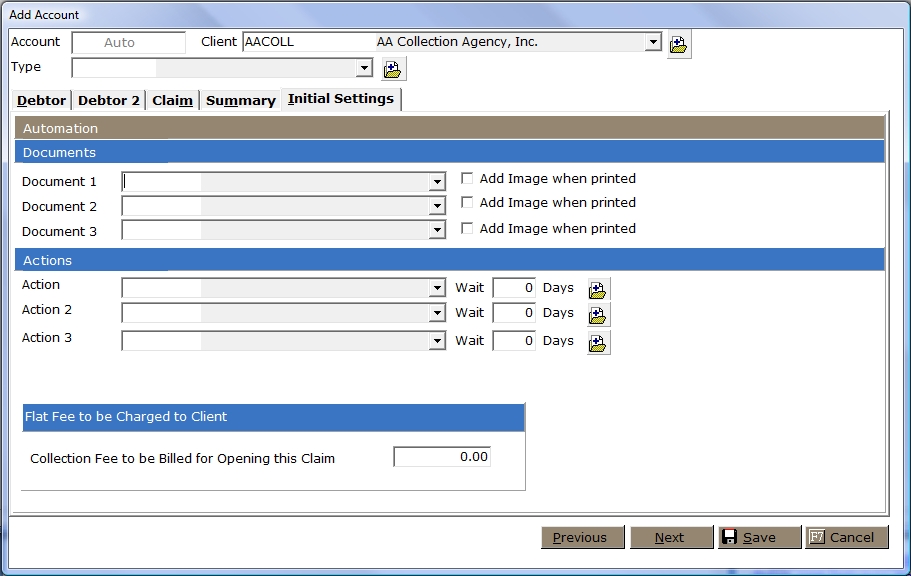Click the Previous button

pos(582,537)
